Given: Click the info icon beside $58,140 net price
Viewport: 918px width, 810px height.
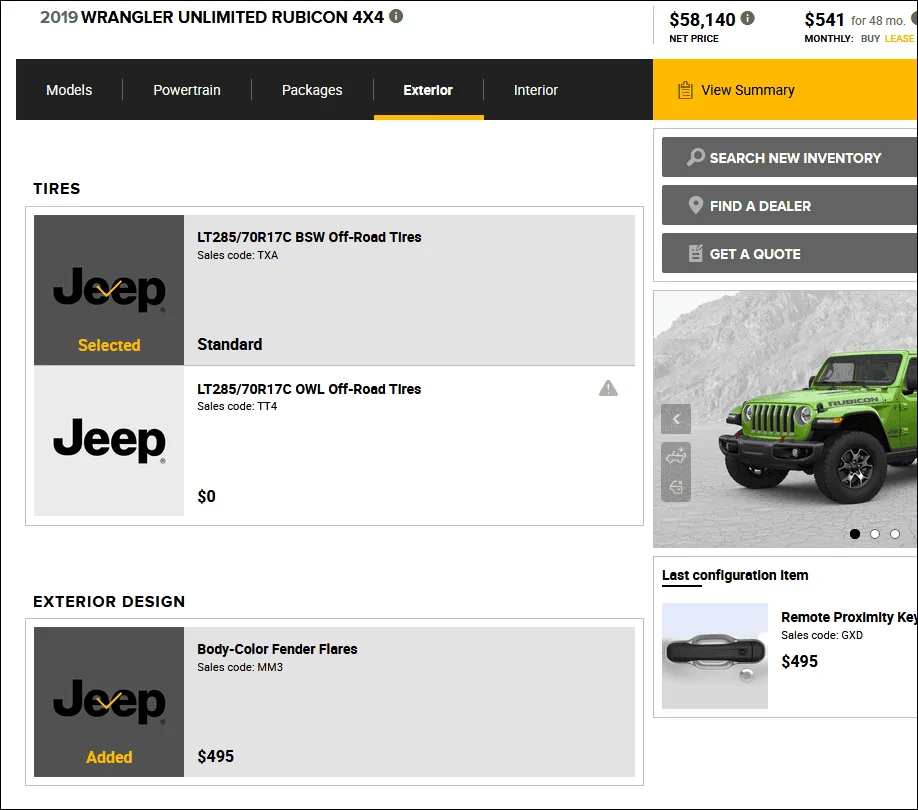Looking at the screenshot, I should point(748,18).
